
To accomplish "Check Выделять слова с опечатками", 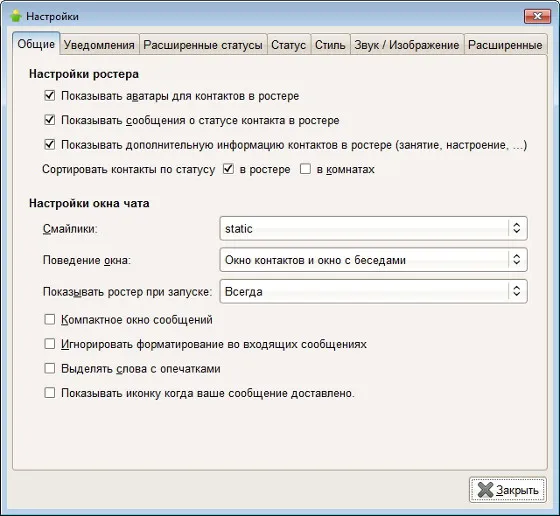I will [50, 368].
